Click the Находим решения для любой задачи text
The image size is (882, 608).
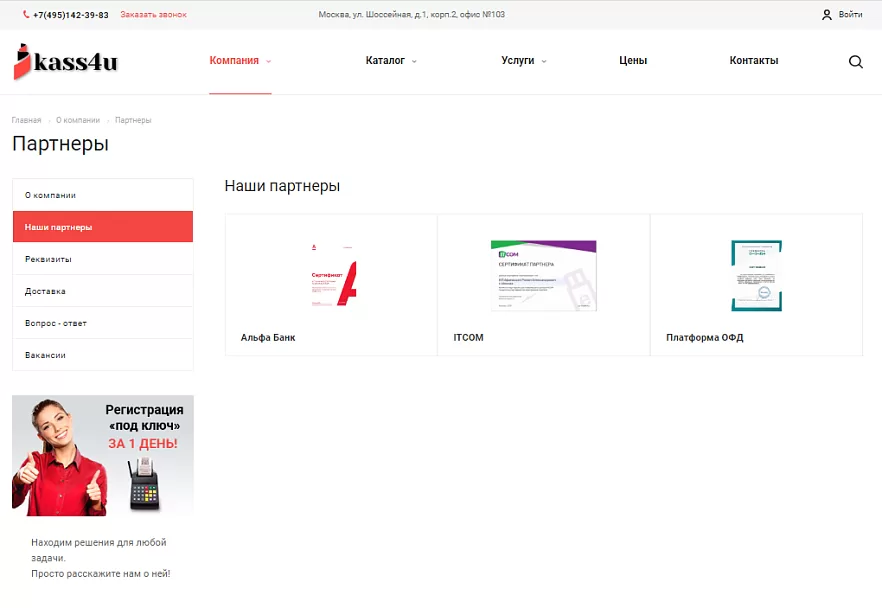click(98, 550)
